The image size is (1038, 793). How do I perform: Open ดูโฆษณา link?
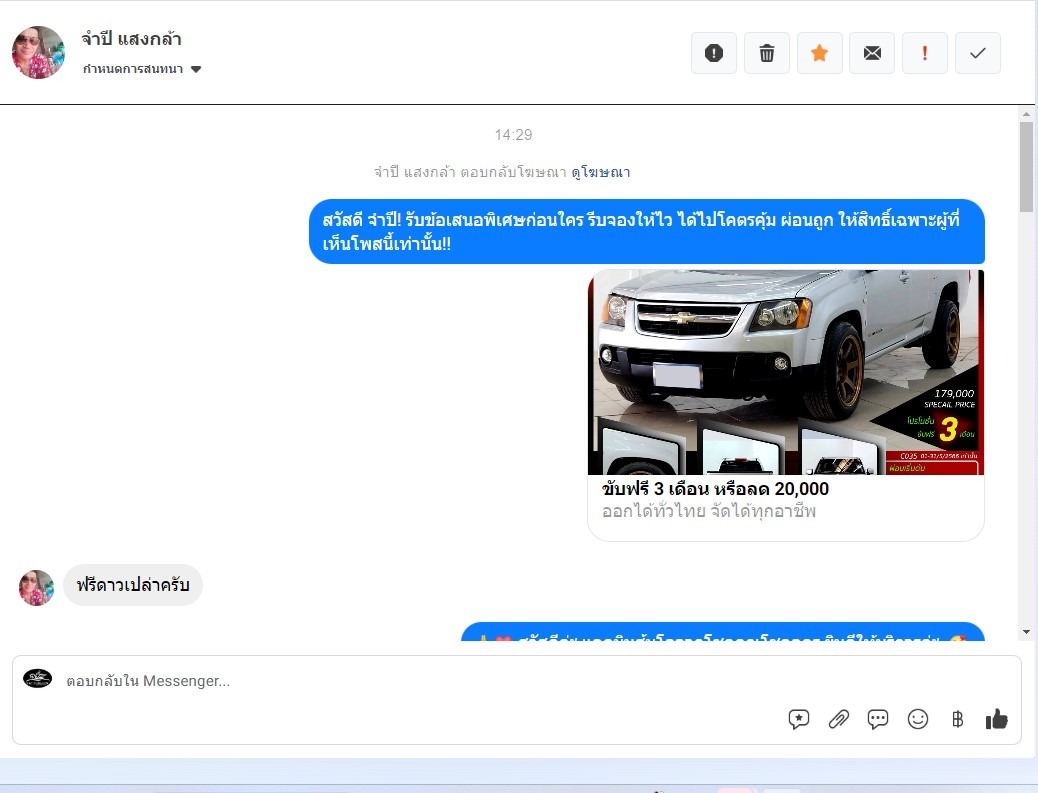[600, 172]
